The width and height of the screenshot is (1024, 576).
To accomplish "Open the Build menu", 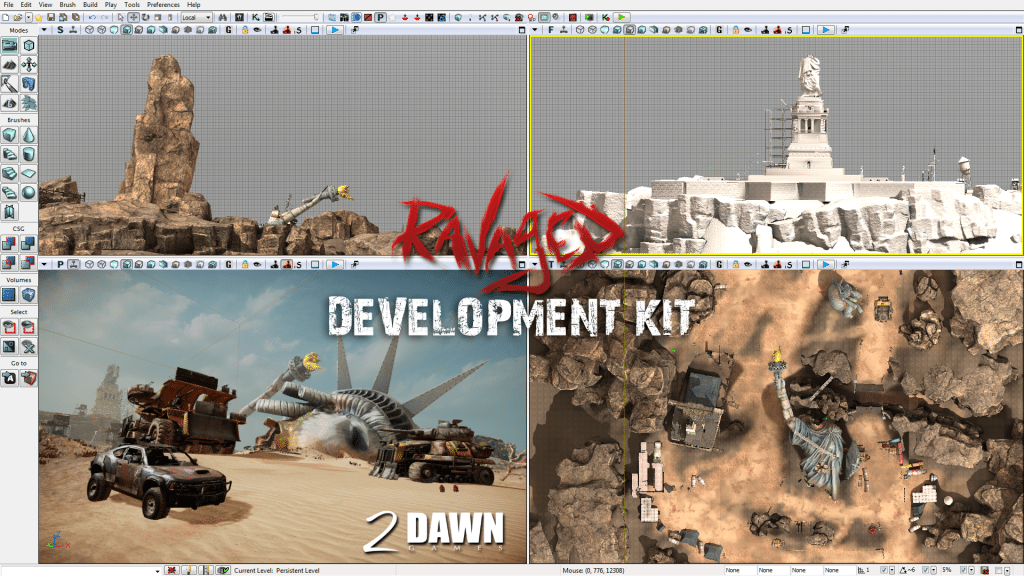I will [90, 5].
